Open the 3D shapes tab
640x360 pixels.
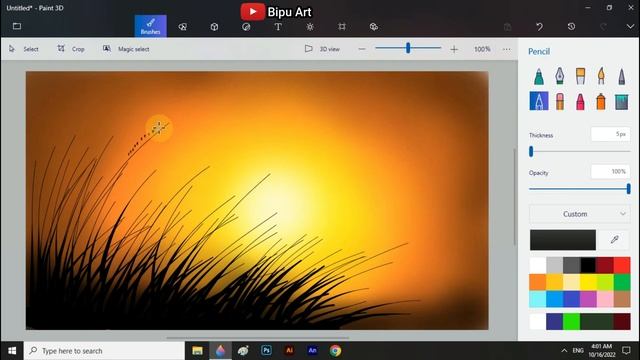214,27
